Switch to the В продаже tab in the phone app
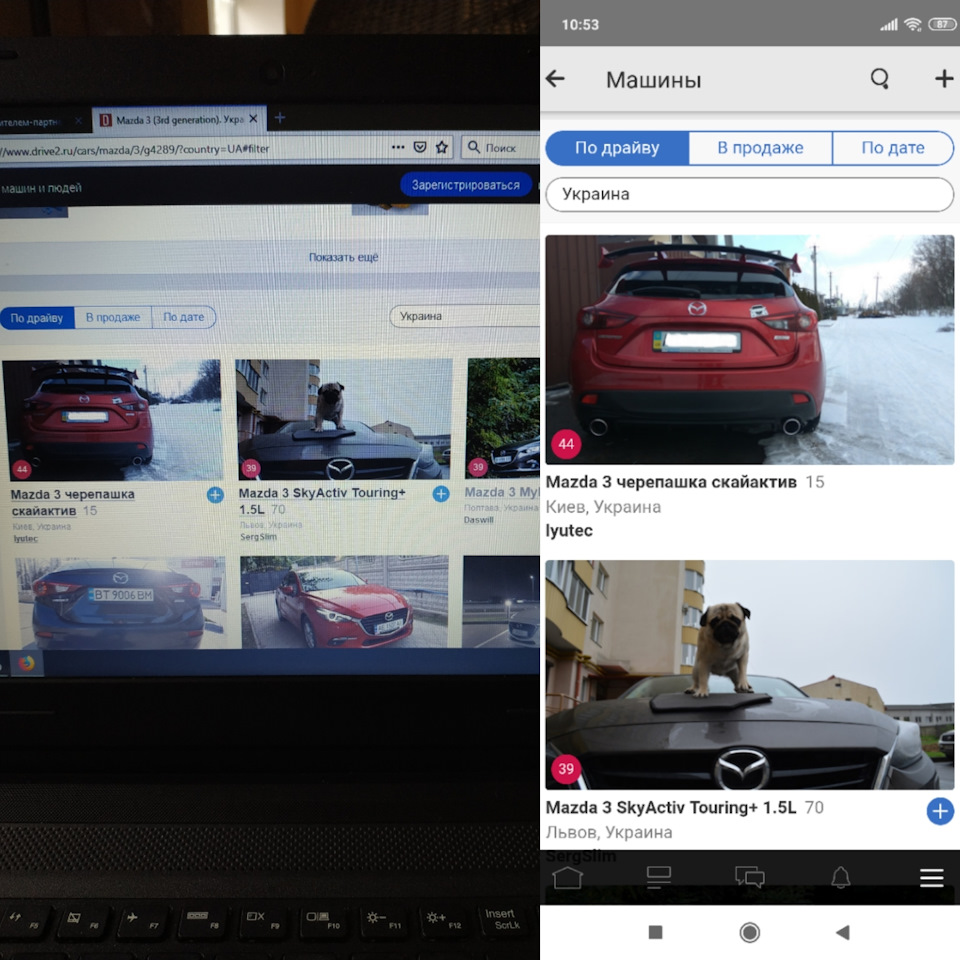Screen dimensions: 960x960 pyautogui.click(x=760, y=148)
